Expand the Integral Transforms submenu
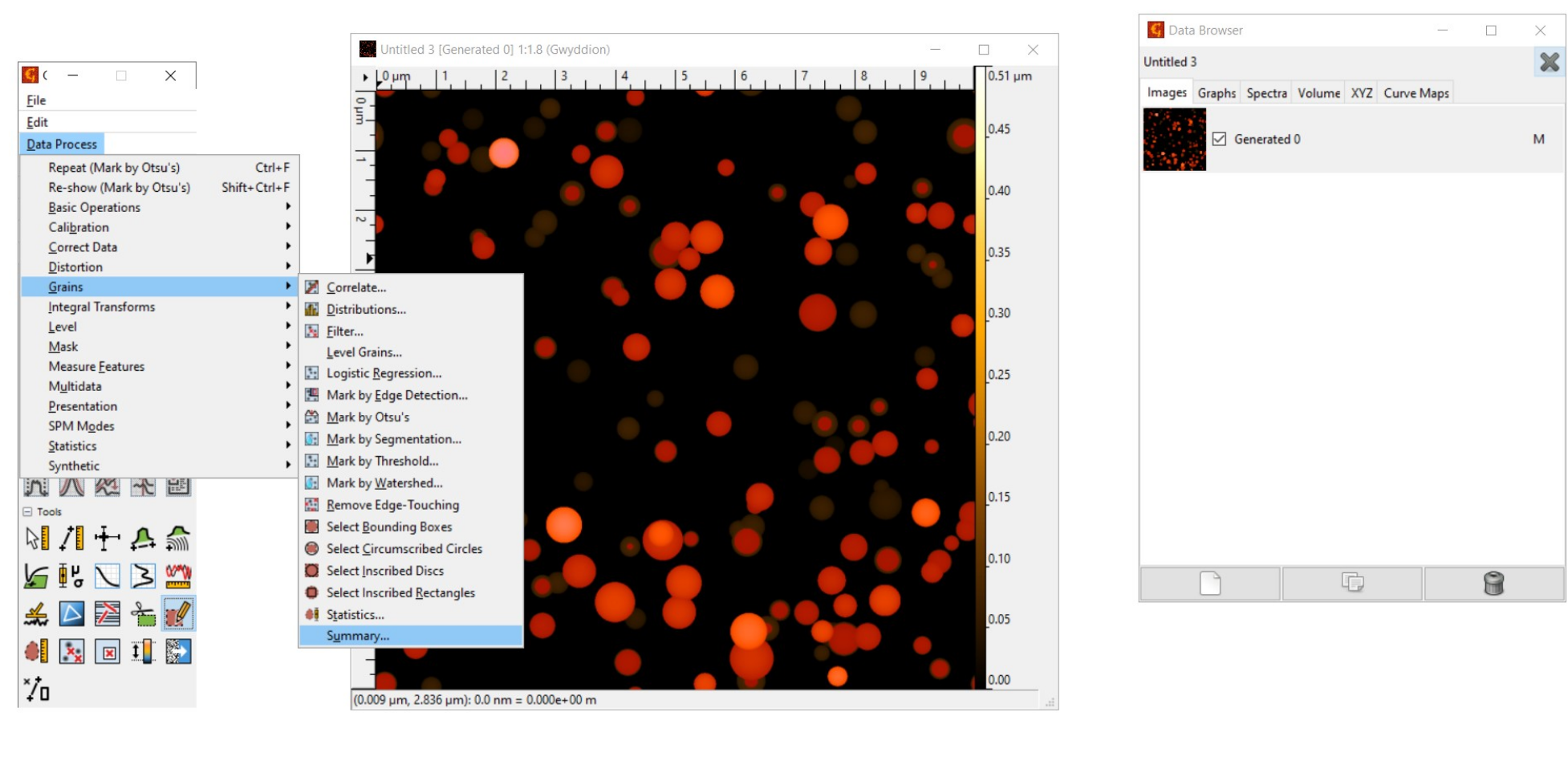This screenshot has width=1568, height=761. 160,307
